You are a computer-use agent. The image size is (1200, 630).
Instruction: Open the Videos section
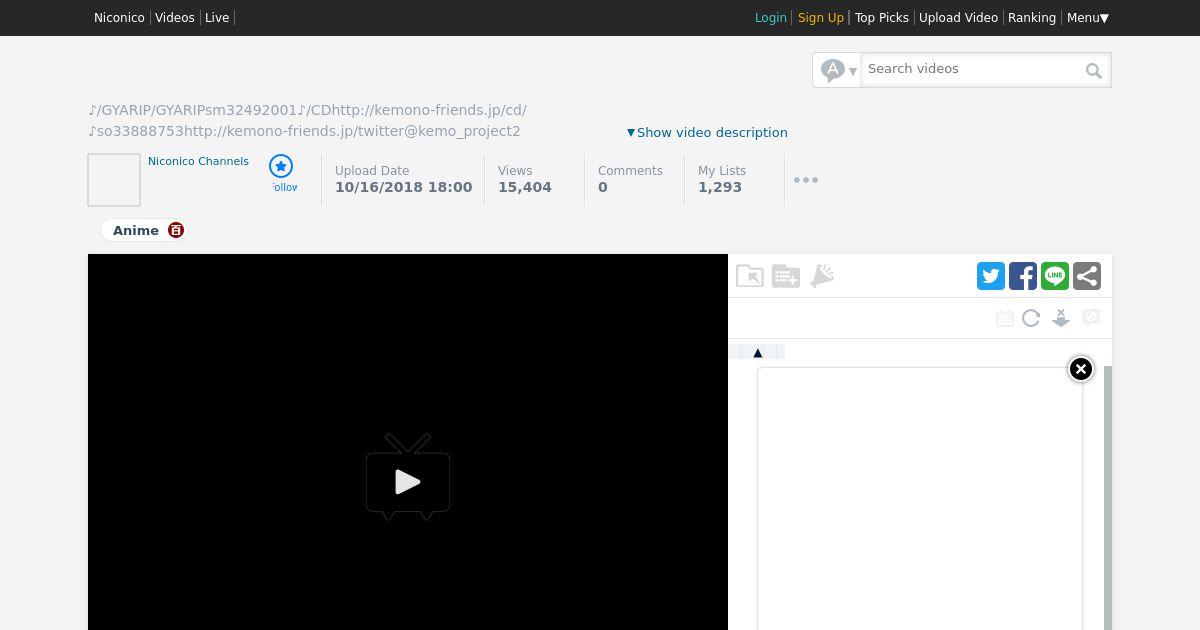pos(175,18)
